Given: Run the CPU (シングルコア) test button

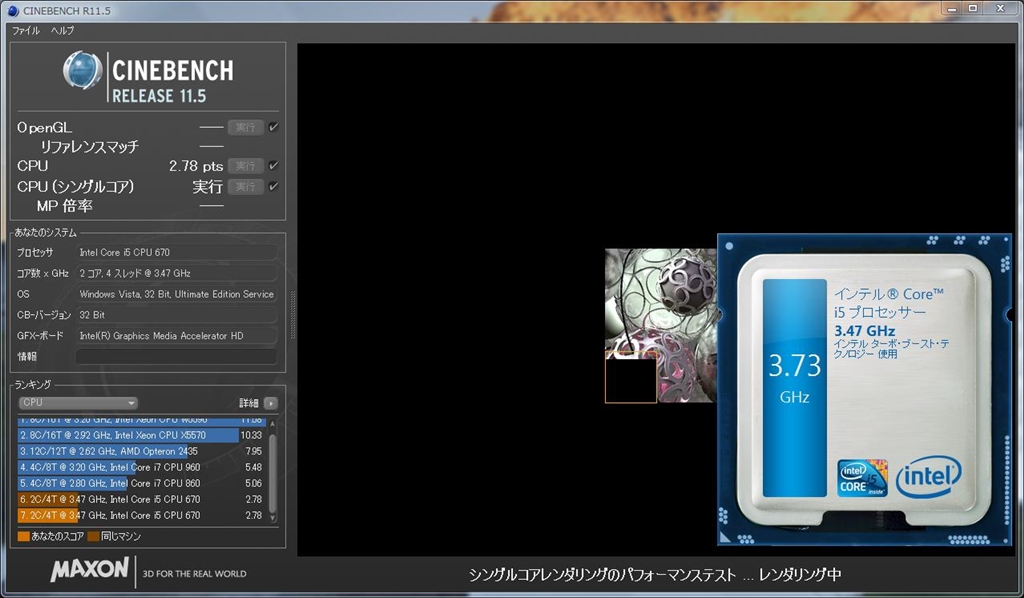Looking at the screenshot, I should click(246, 187).
